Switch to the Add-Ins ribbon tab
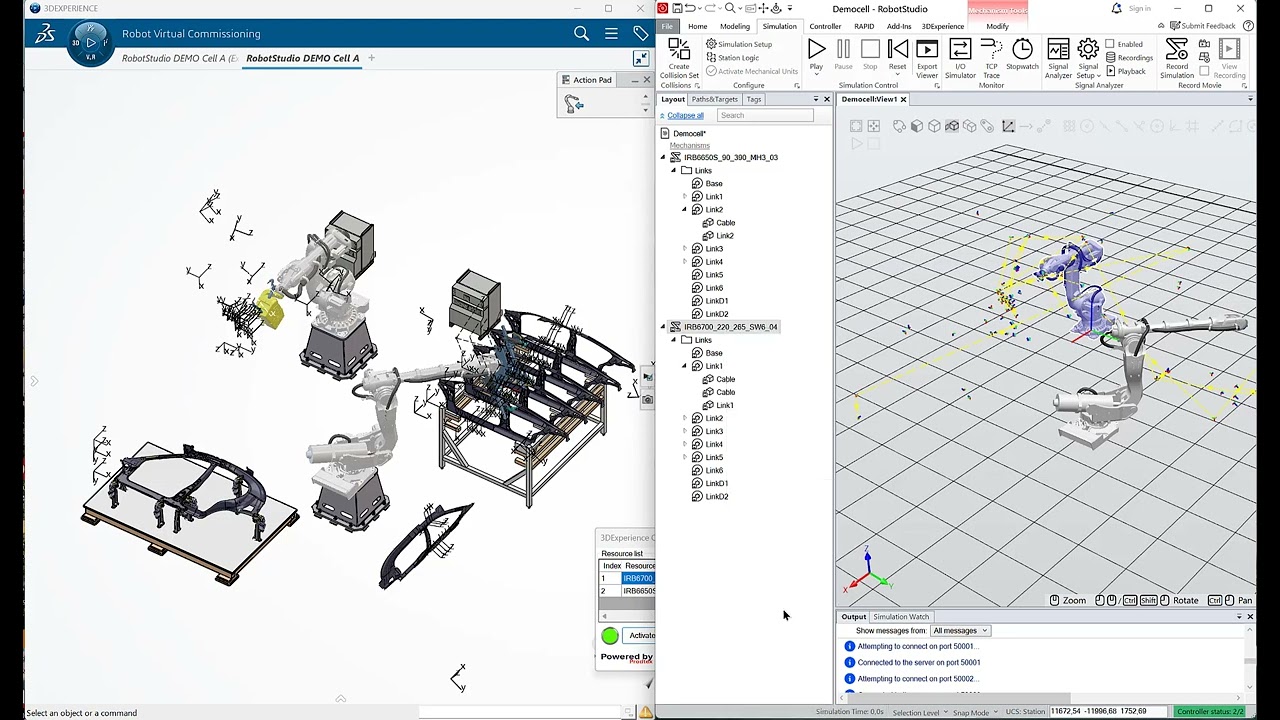Viewport: 1280px width, 720px height. [899, 26]
